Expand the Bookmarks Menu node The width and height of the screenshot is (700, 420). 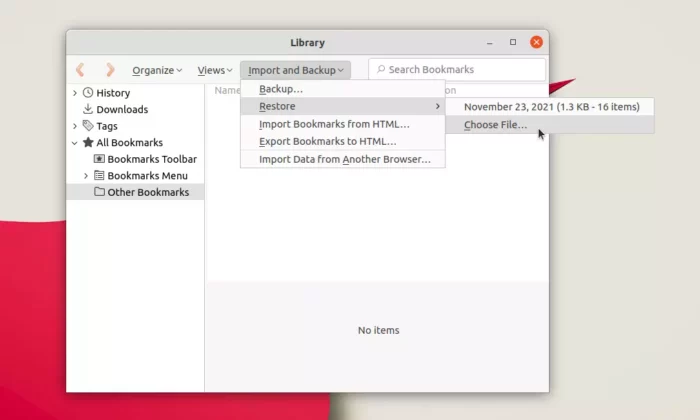[x=86, y=176]
